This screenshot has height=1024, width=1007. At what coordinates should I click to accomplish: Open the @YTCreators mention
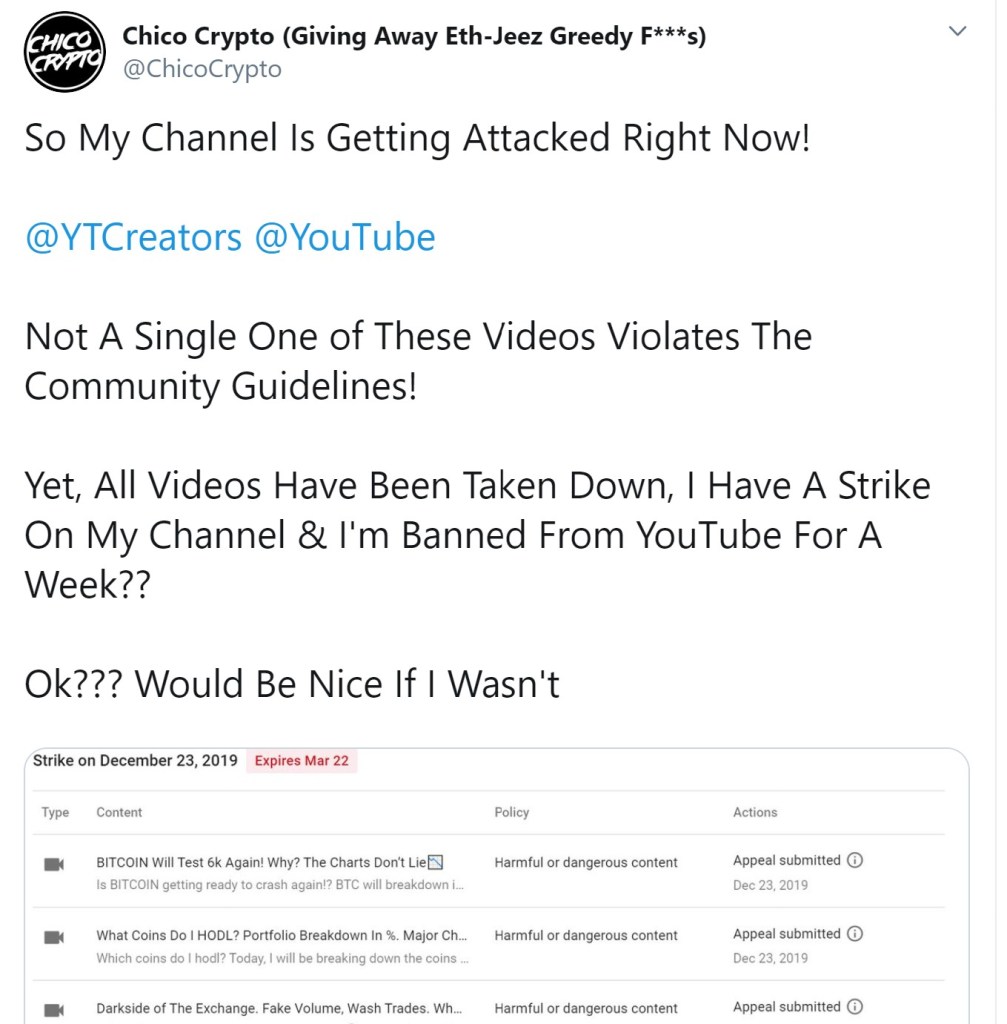coord(133,238)
